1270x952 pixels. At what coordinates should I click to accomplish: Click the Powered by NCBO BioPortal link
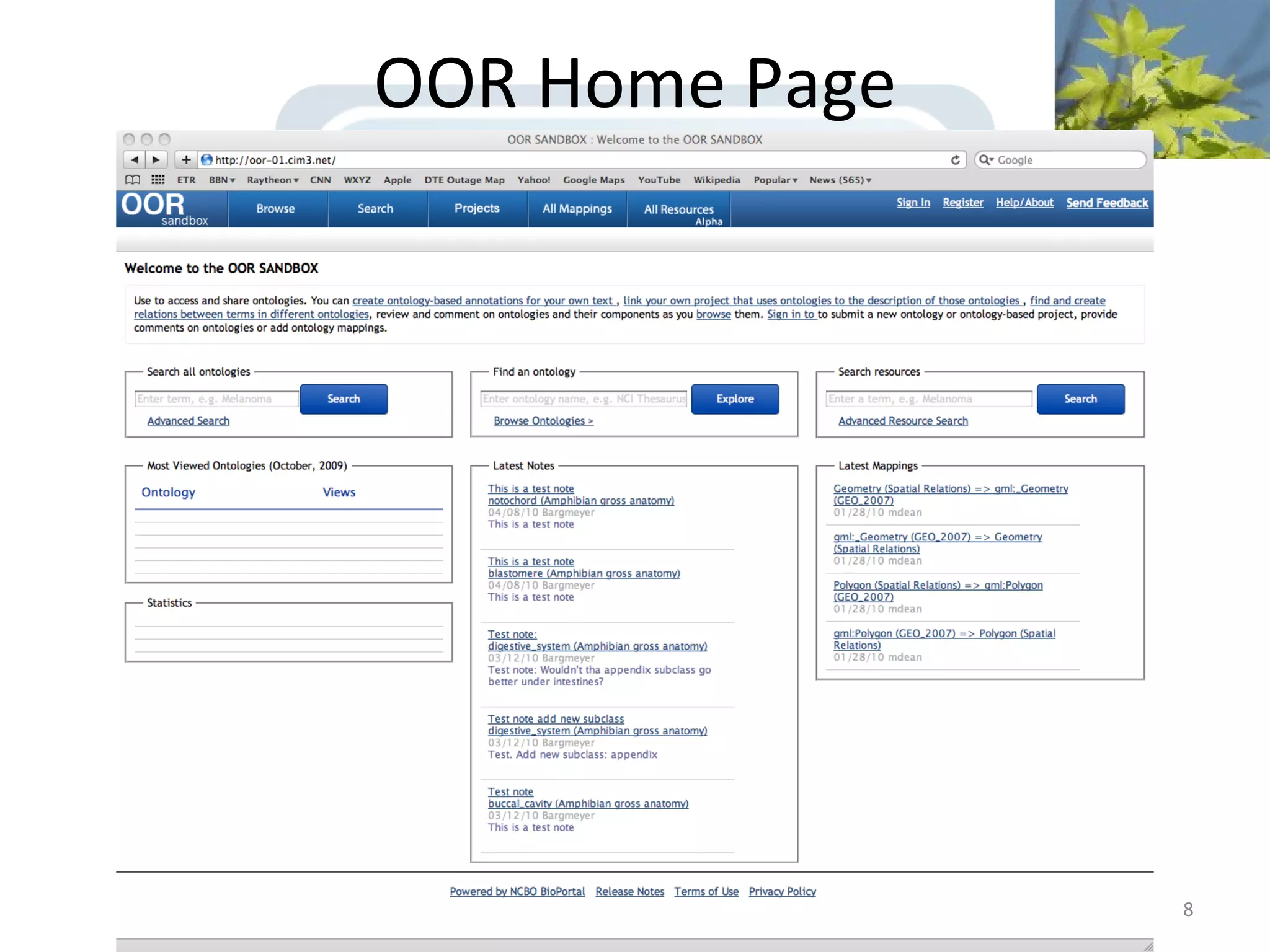[x=517, y=891]
